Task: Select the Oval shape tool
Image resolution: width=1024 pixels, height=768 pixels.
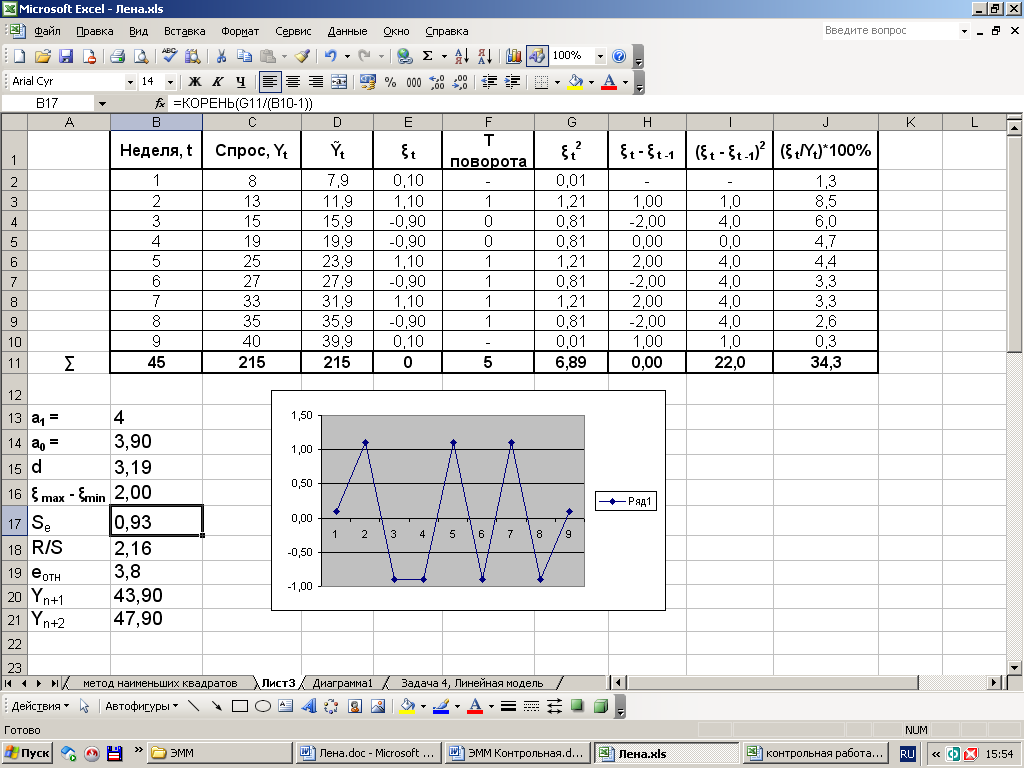Action: [x=263, y=706]
